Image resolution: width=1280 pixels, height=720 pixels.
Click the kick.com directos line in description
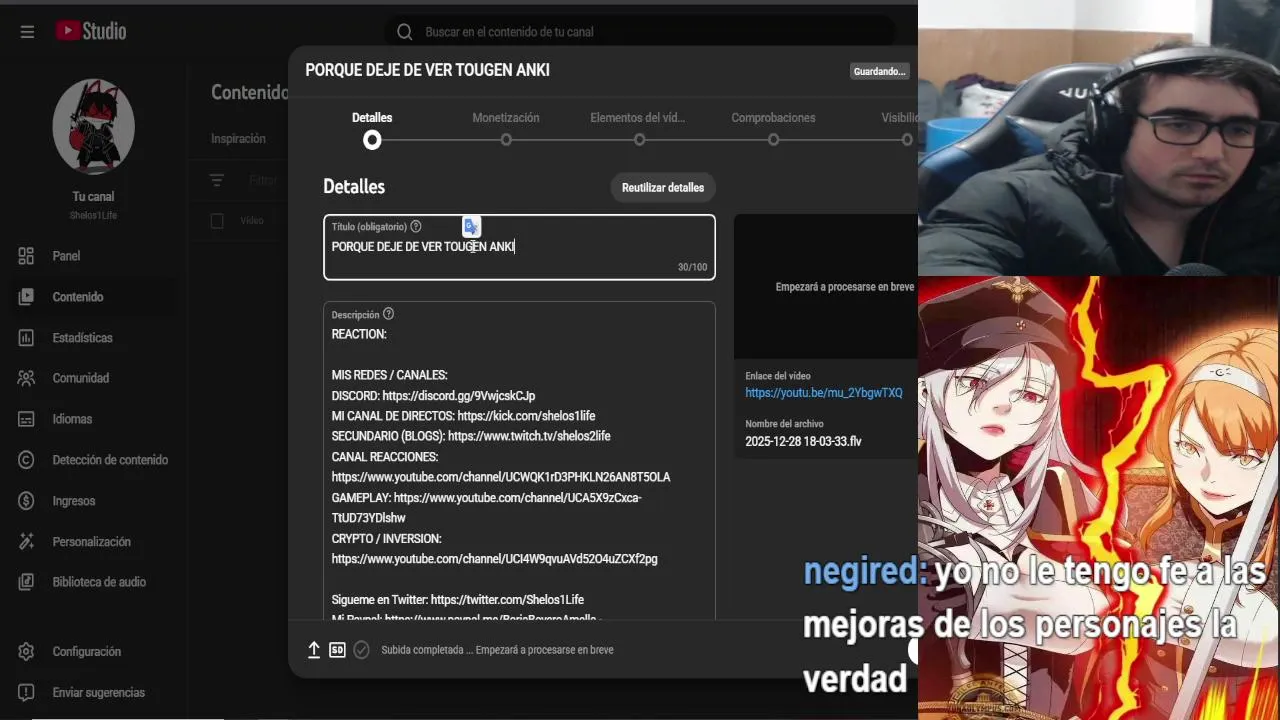coord(464,416)
